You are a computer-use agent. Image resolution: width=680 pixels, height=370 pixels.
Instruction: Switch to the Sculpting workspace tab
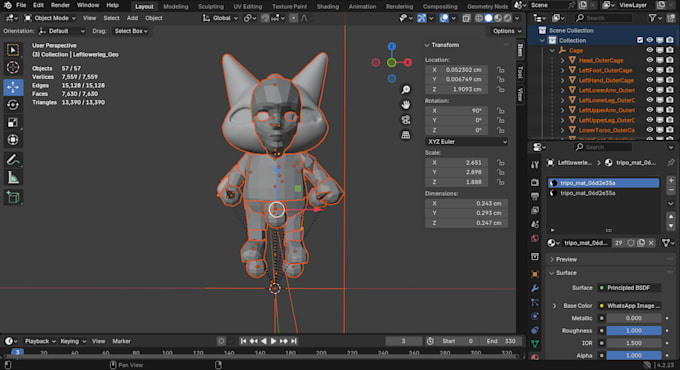tap(211, 7)
